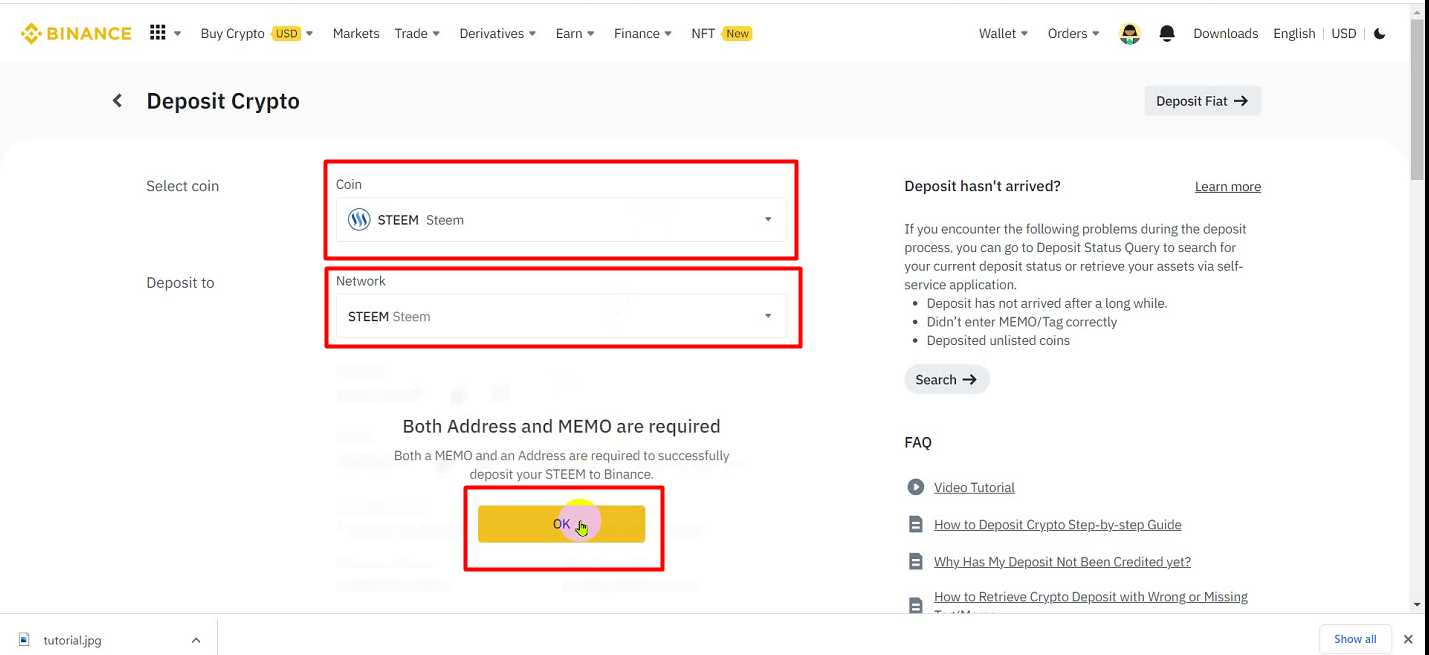Open the Wallet dropdown
Viewport: 1429px width, 655px height.
point(1004,33)
